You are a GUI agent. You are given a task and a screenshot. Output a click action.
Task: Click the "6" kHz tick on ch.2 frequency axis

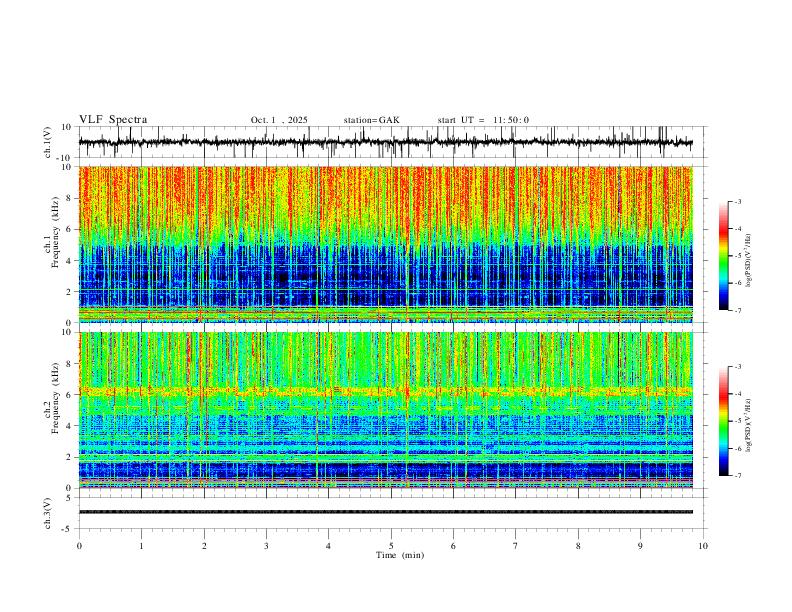point(70,395)
